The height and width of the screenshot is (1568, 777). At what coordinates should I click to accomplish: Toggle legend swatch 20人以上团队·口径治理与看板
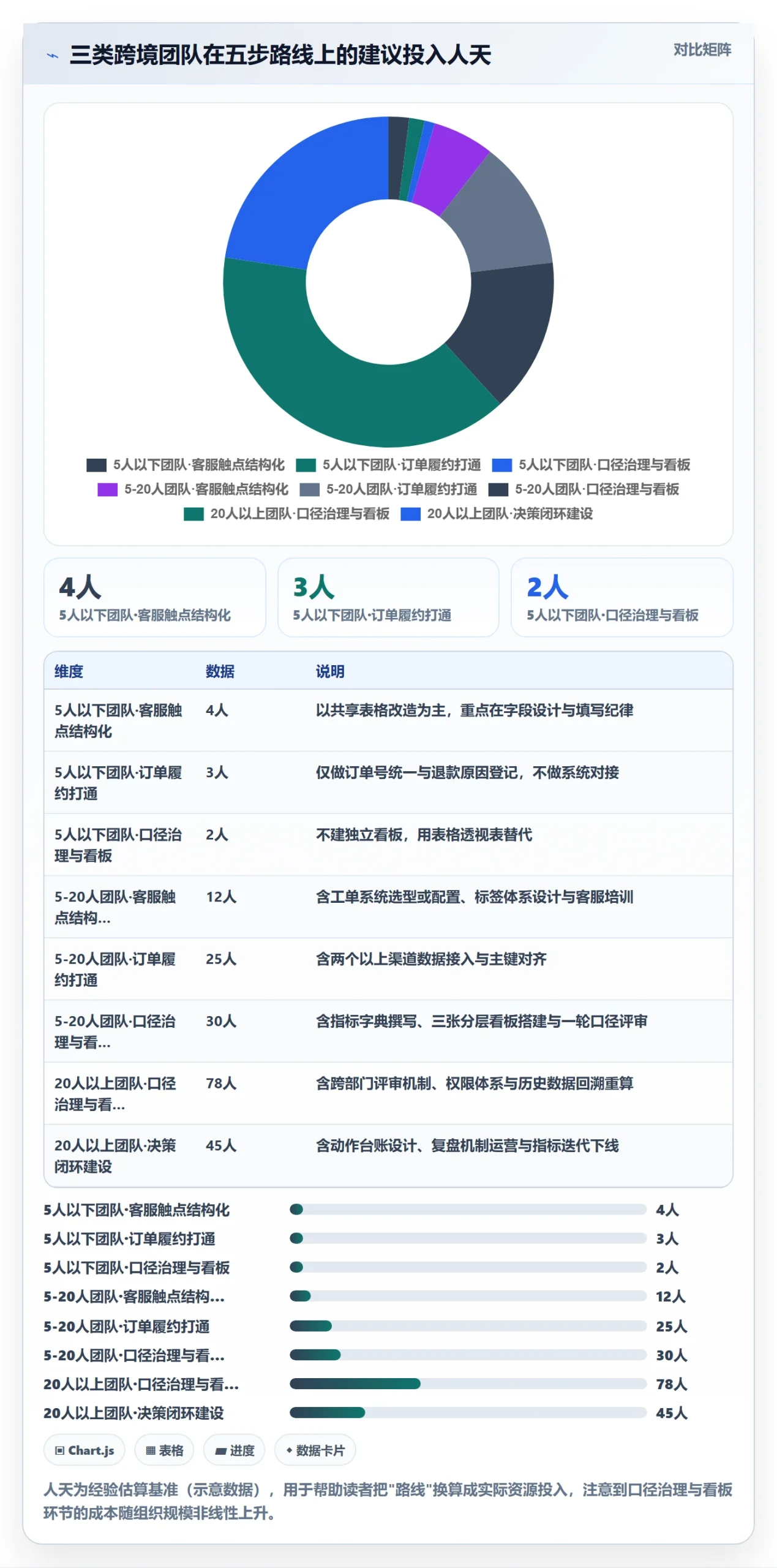193,514
